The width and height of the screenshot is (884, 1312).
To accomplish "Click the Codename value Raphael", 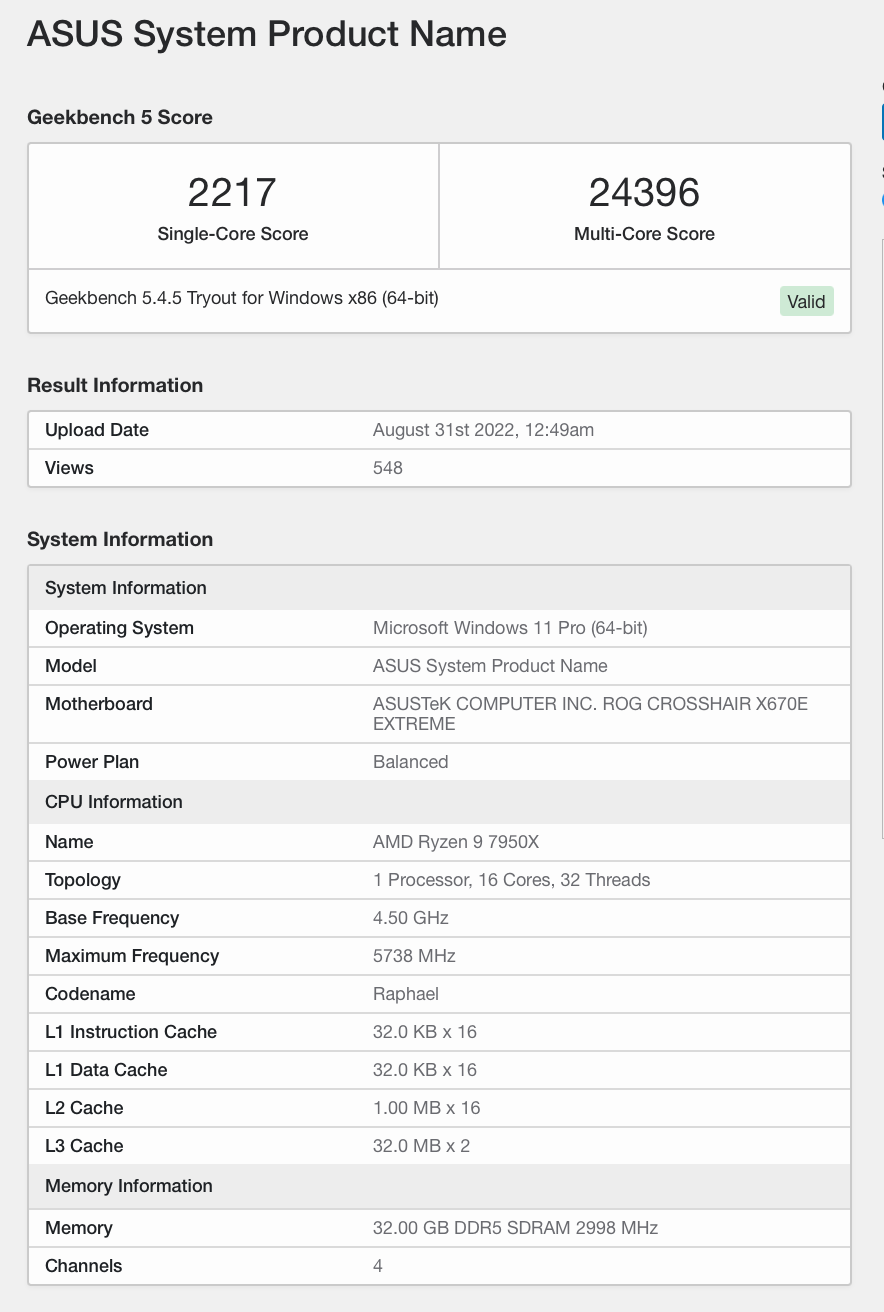I will [x=406, y=994].
